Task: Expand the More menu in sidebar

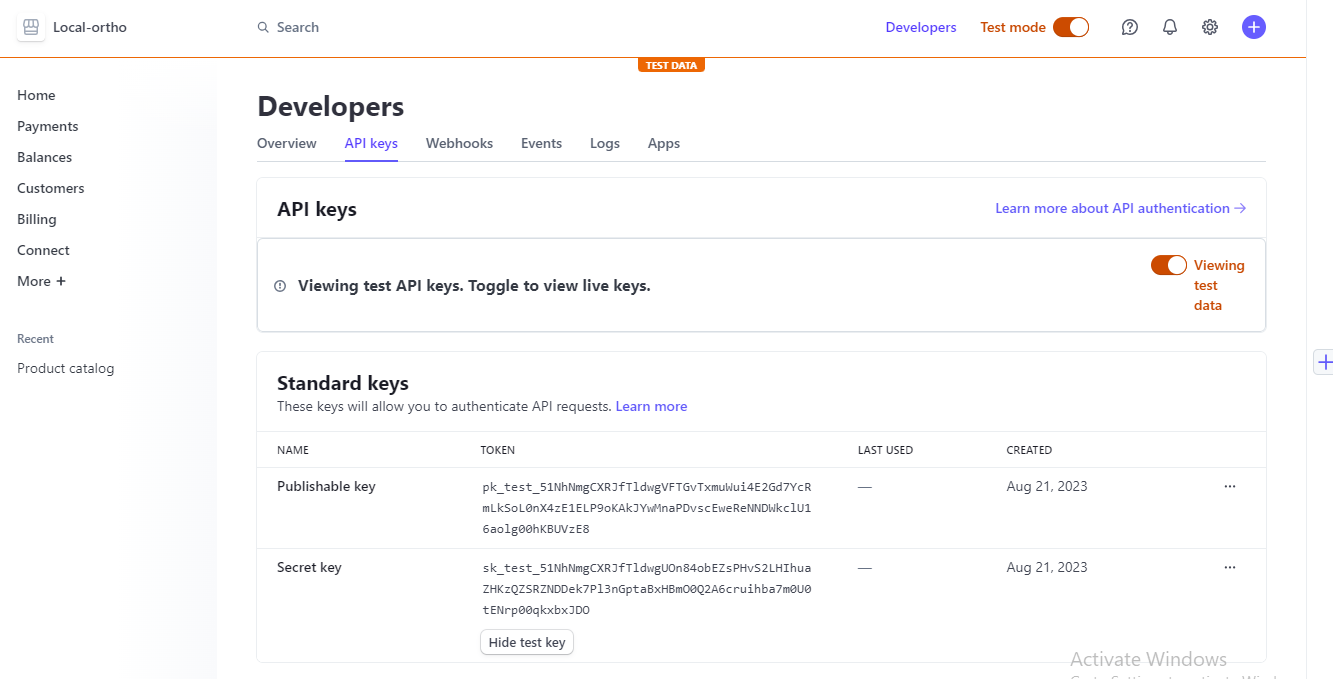Action: click(41, 281)
